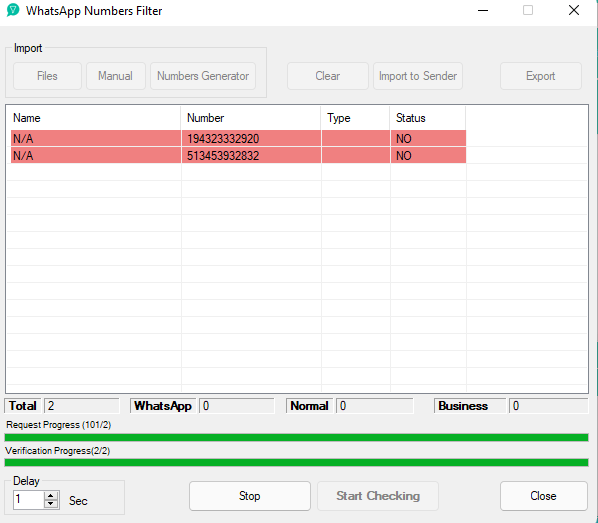The image size is (598, 523).
Task: Open the Manual import option
Action: coord(116,76)
